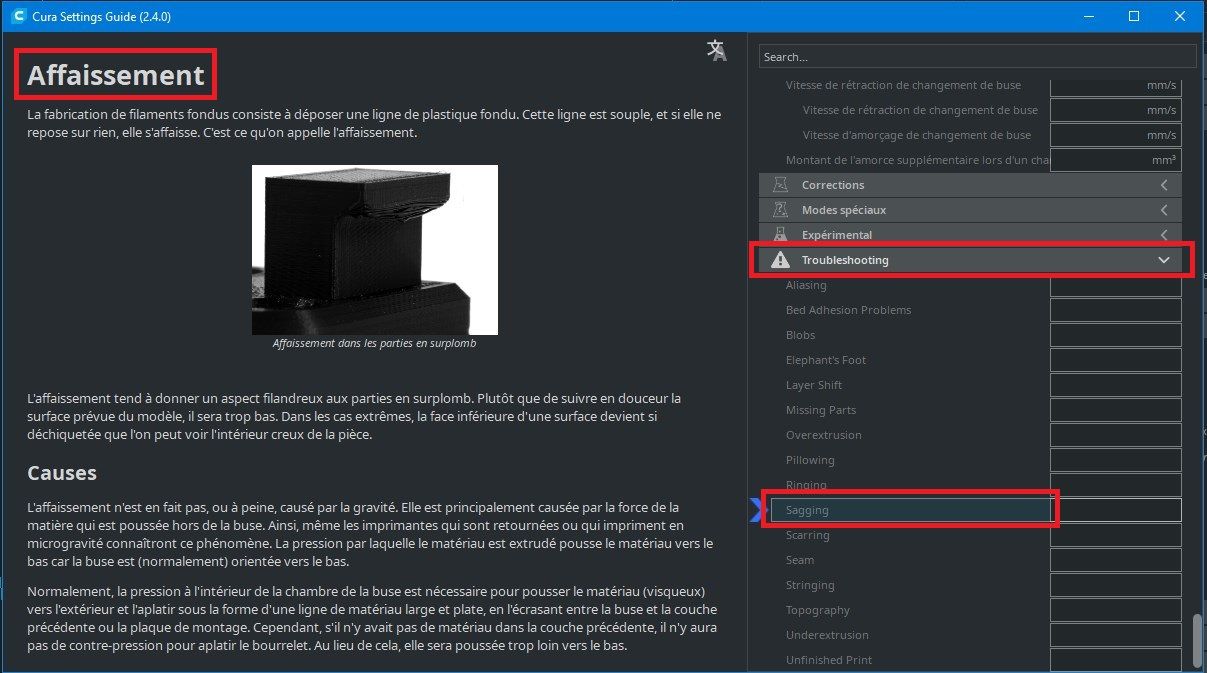Image resolution: width=1207 pixels, height=673 pixels.
Task: Open the Scarring article
Action: (x=807, y=535)
